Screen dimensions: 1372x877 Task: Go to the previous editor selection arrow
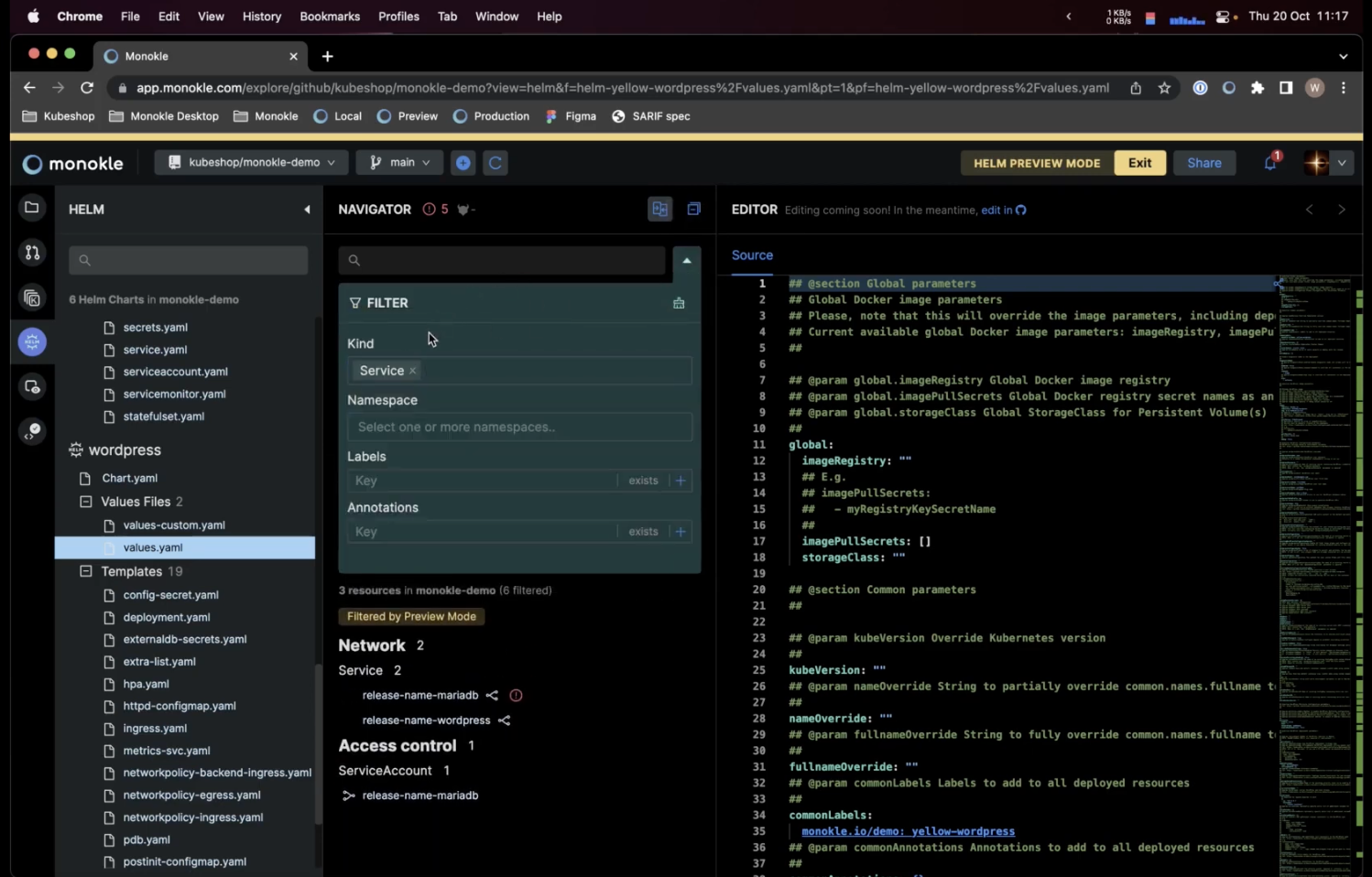pyautogui.click(x=1310, y=210)
